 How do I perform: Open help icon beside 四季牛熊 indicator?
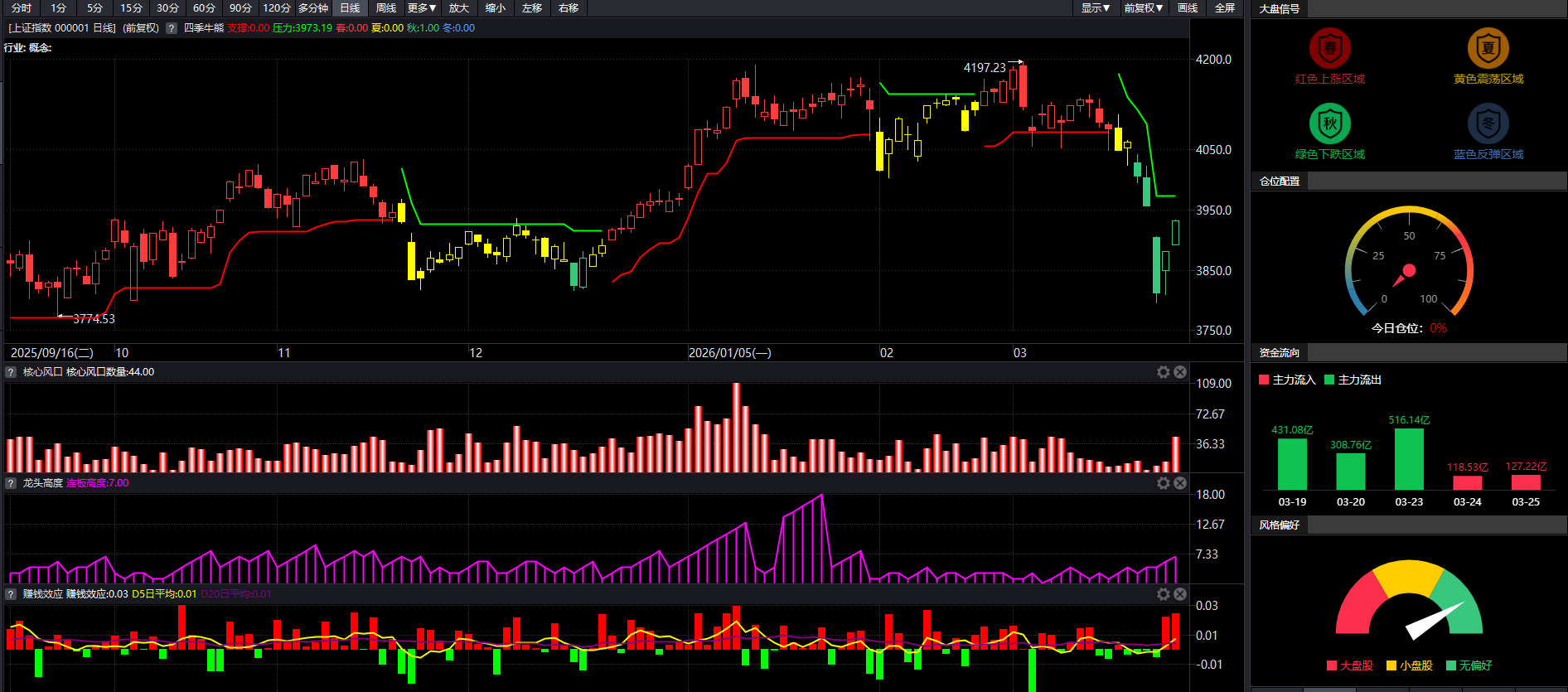pyautogui.click(x=172, y=28)
